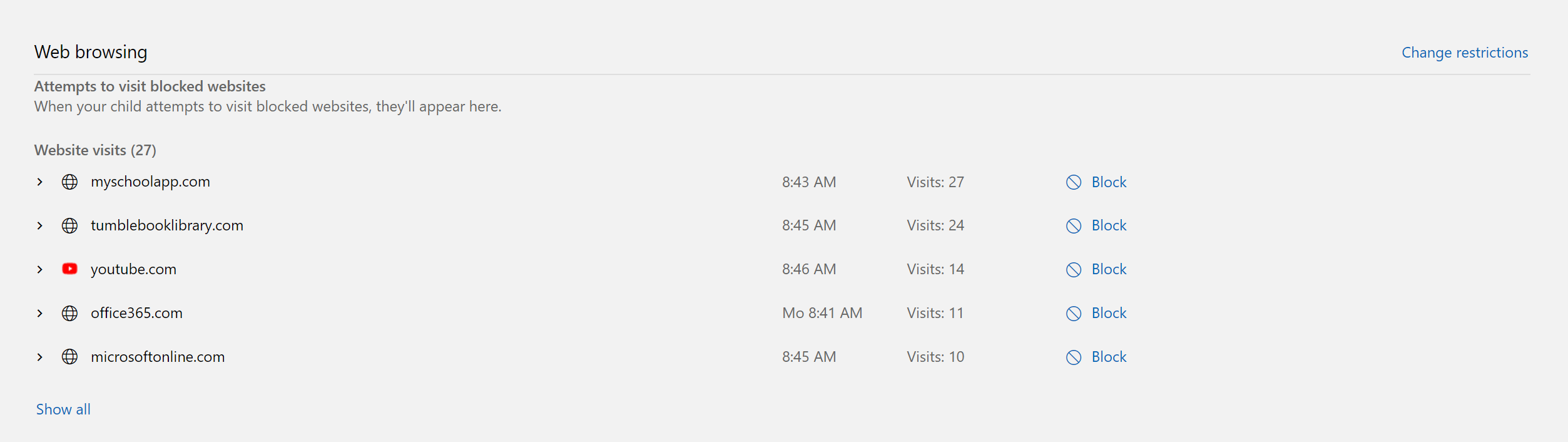Show all website visits
Screen dimensions: 1568x442
coord(63,409)
